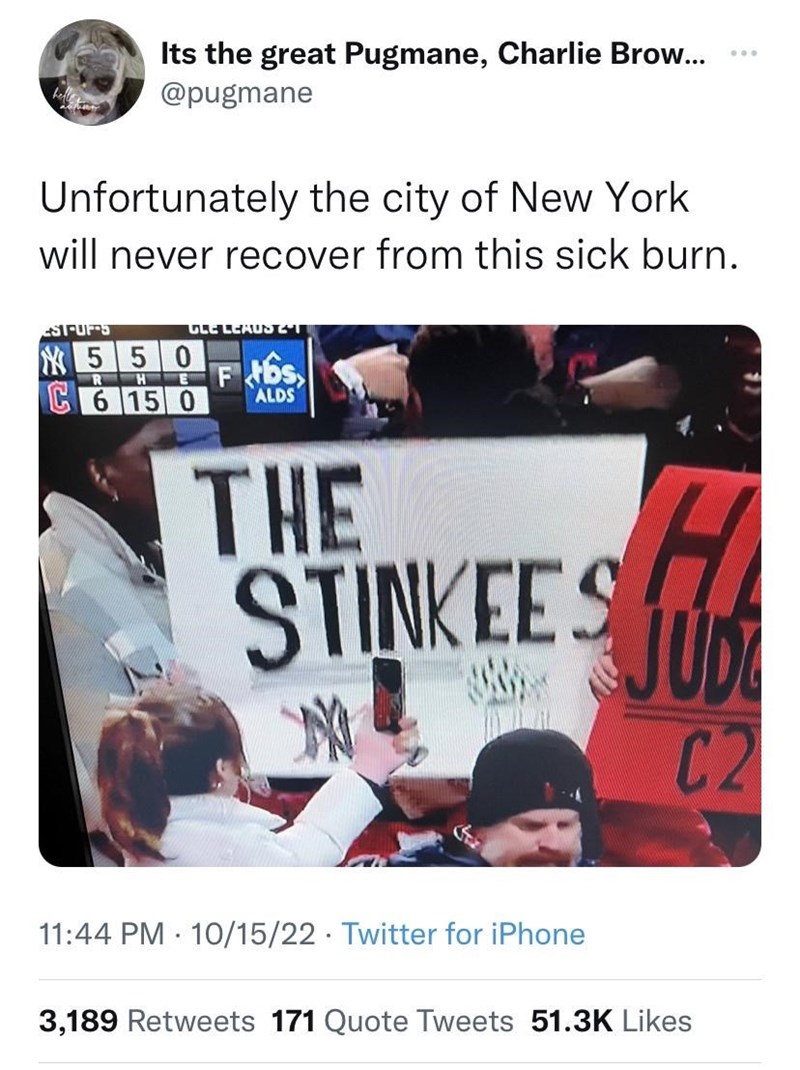Click the TBS ALDS logo in photo
800x1070 pixels.
[x=276, y=379]
